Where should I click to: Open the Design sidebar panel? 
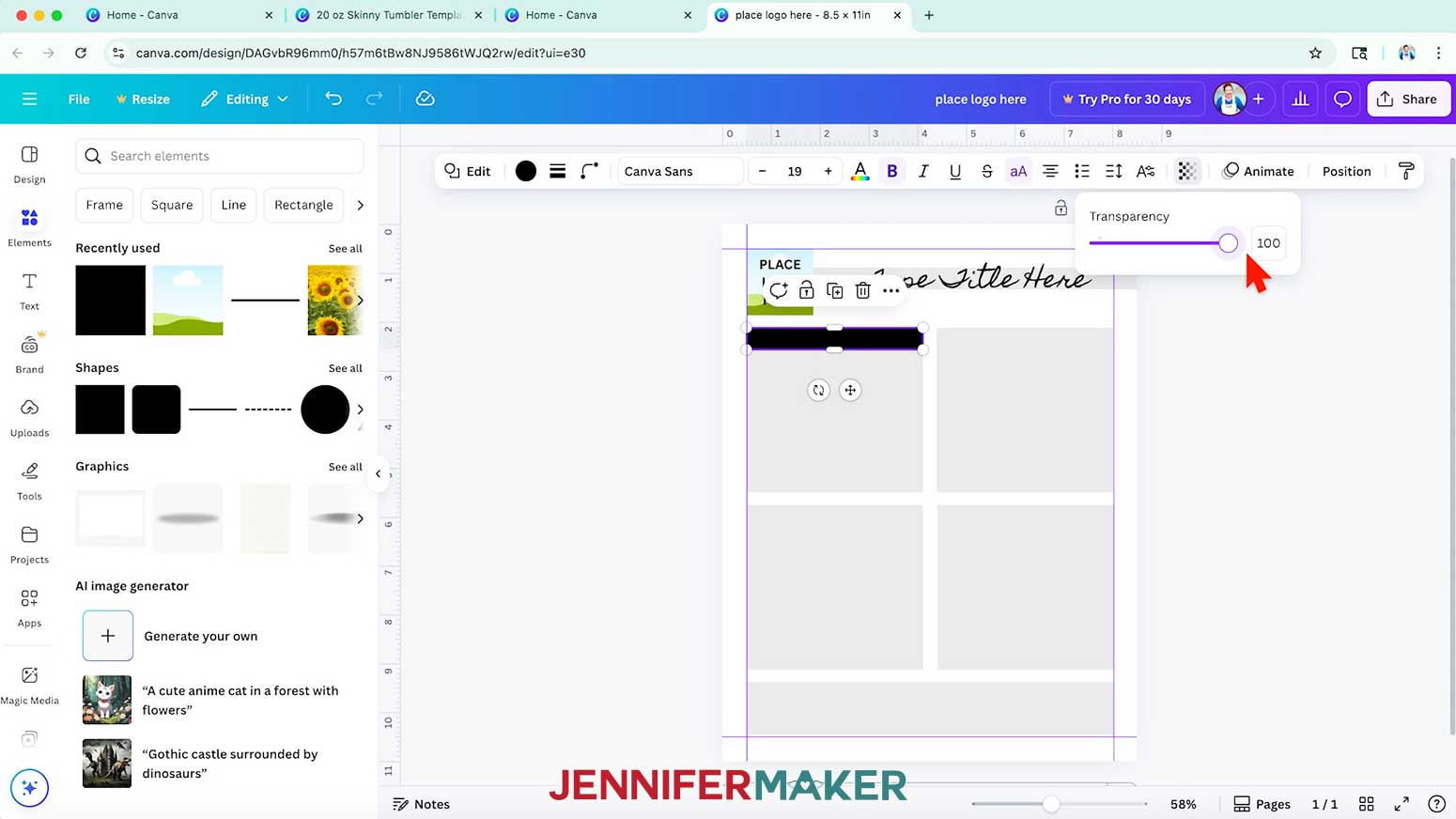[29, 163]
